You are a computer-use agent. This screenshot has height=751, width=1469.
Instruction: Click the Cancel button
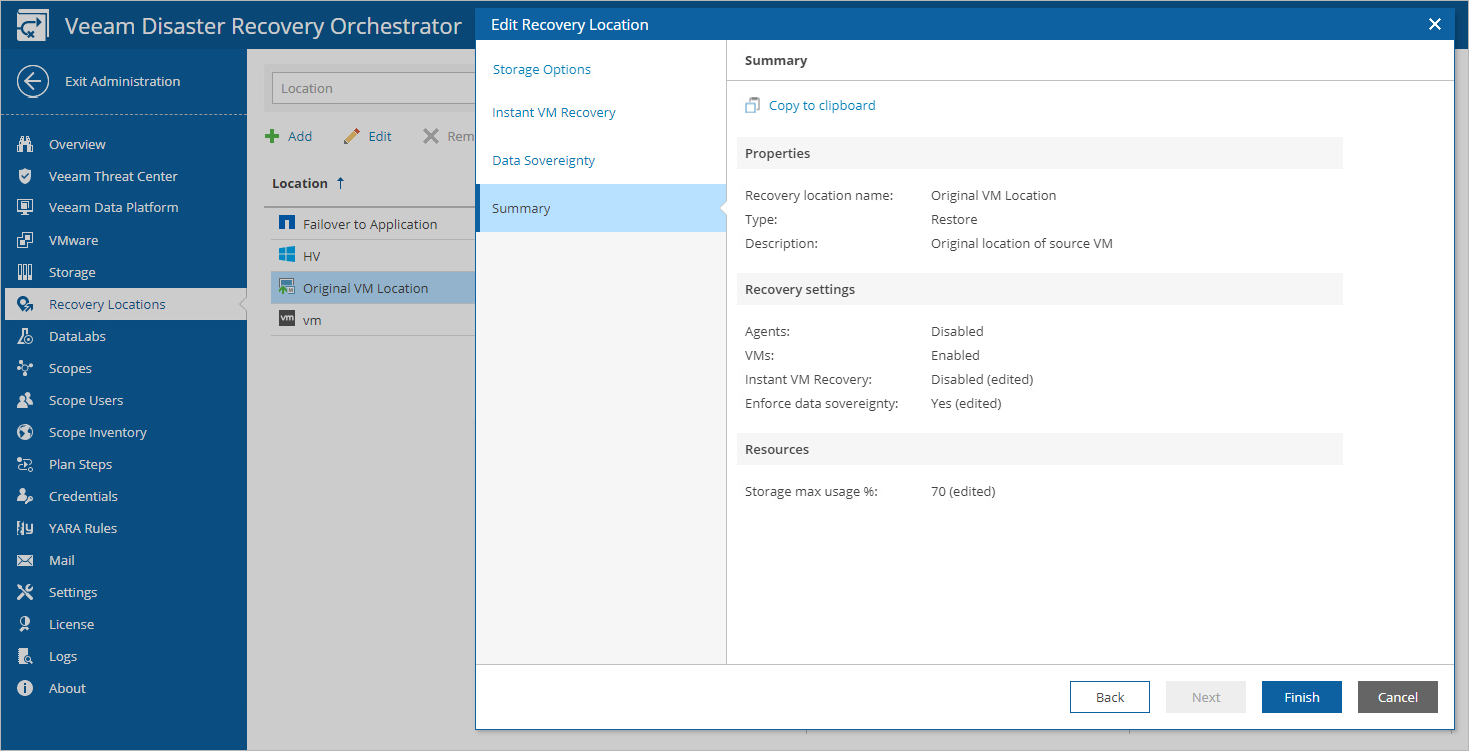(x=1398, y=697)
